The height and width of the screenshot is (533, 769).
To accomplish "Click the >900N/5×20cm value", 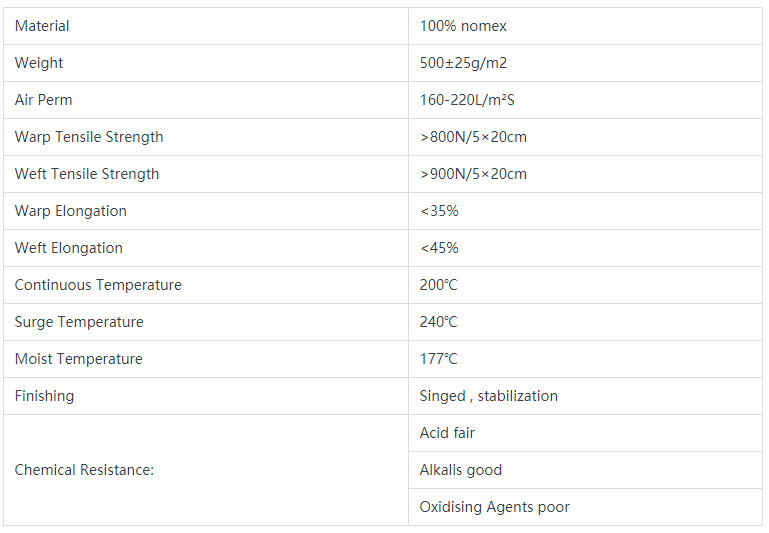I will pos(473,174).
